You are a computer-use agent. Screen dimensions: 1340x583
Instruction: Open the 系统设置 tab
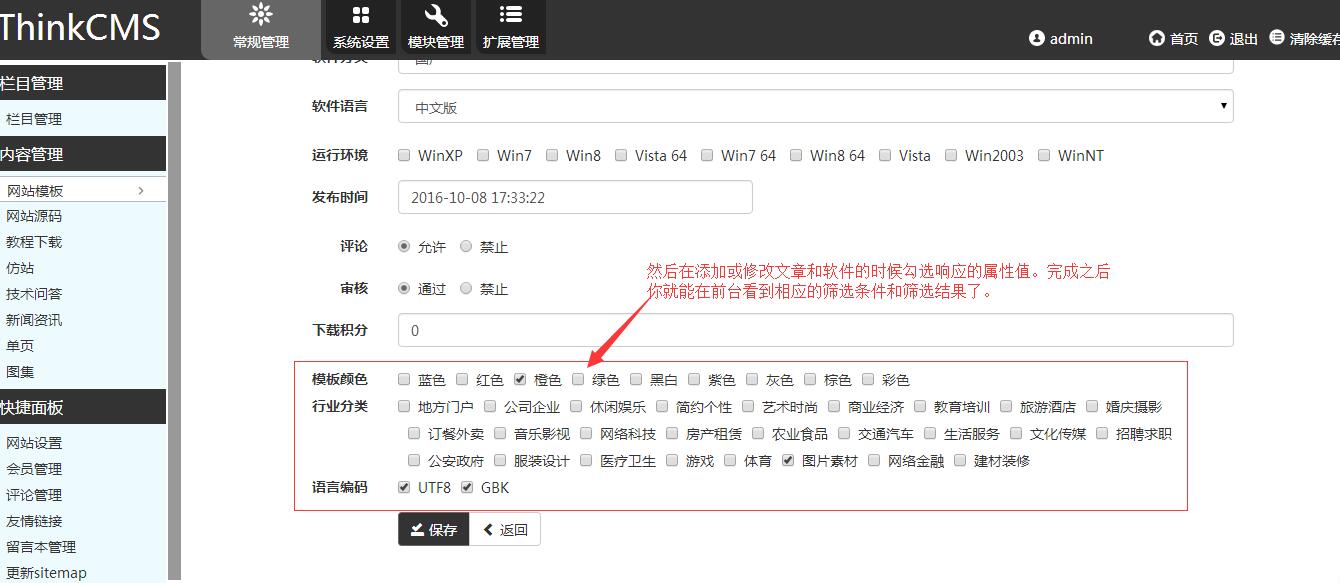point(361,28)
